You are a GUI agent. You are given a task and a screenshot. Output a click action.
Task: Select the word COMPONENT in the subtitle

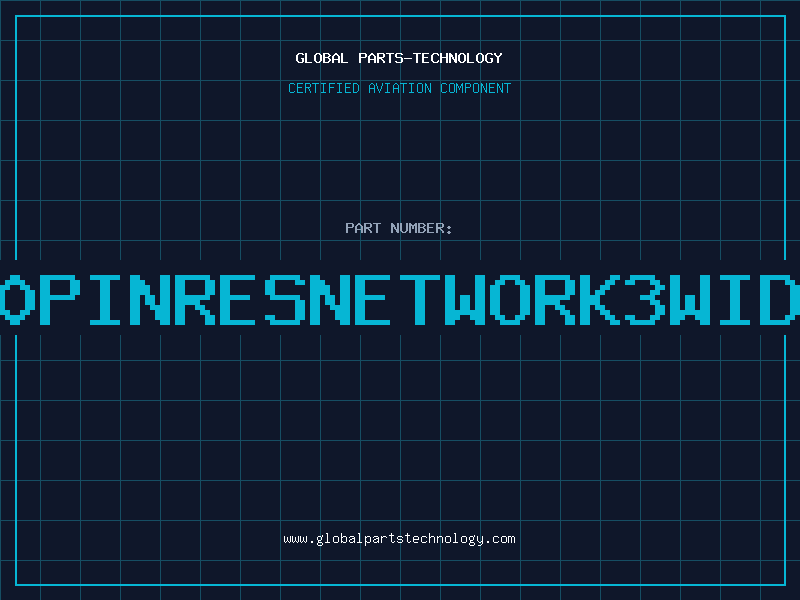tap(477, 88)
